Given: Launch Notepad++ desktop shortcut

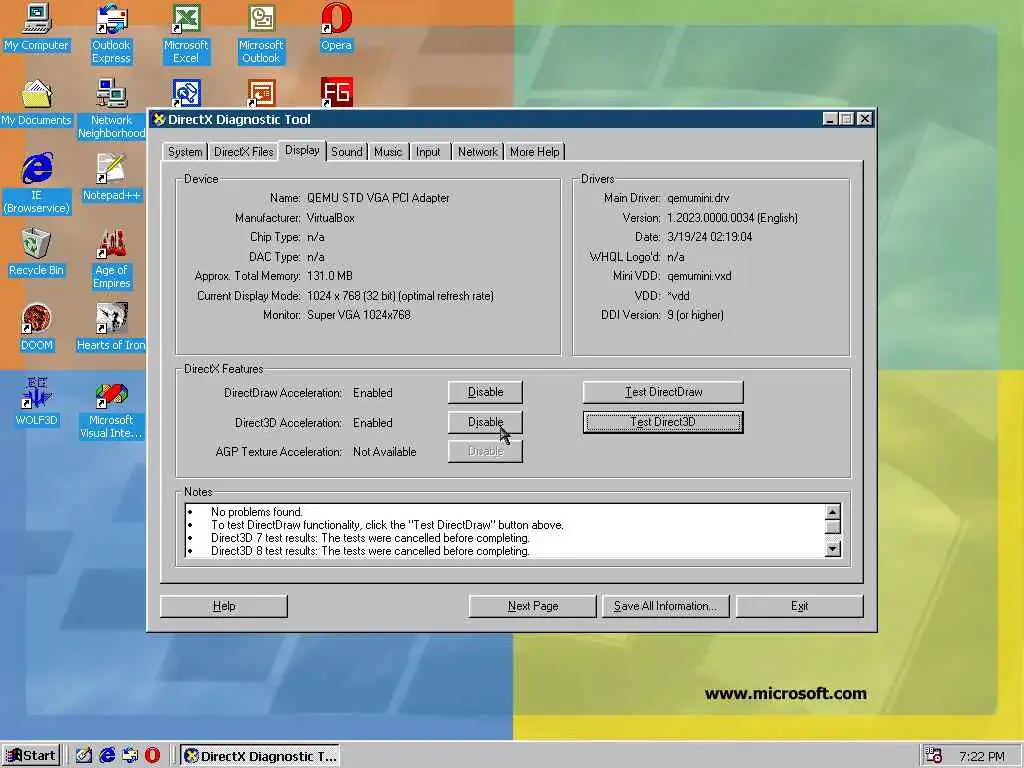Looking at the screenshot, I should pyautogui.click(x=111, y=177).
